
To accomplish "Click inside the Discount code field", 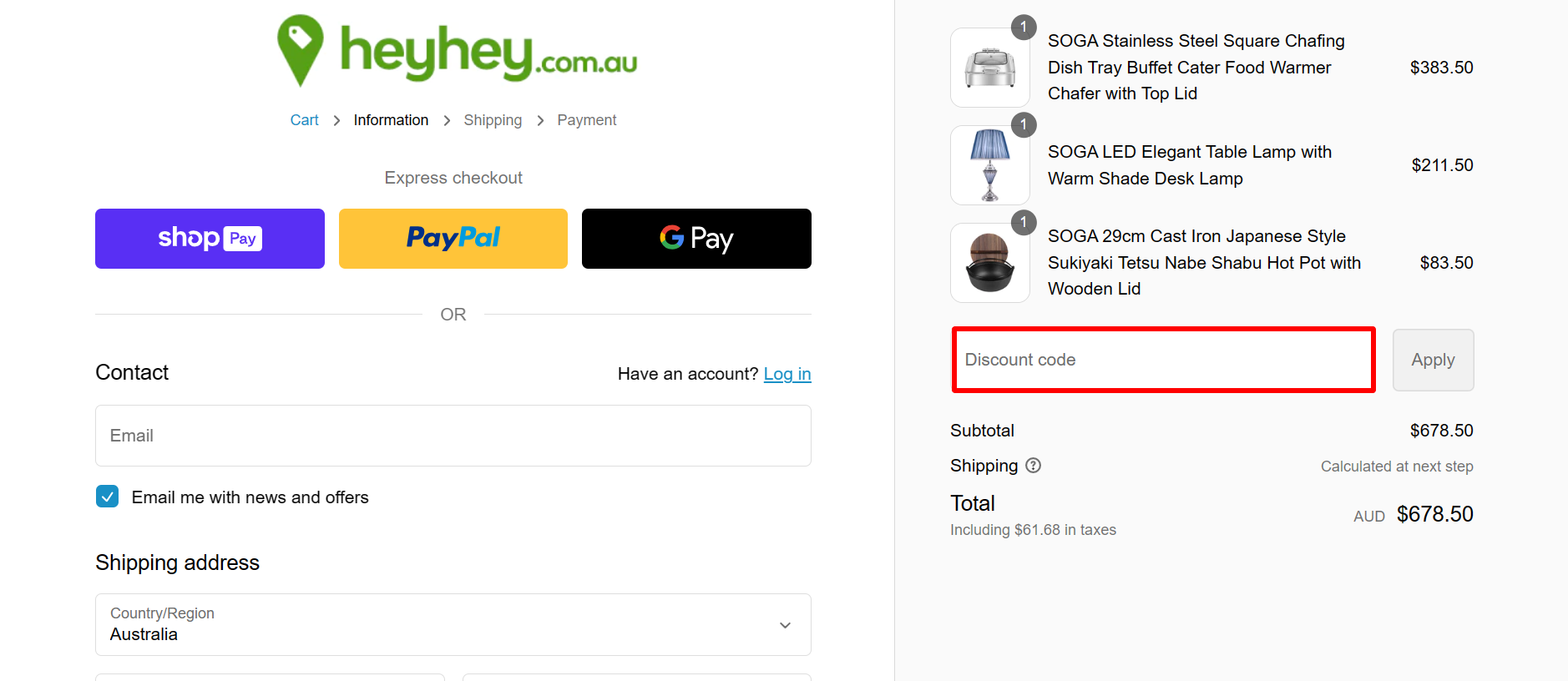I will pyautogui.click(x=1162, y=360).
